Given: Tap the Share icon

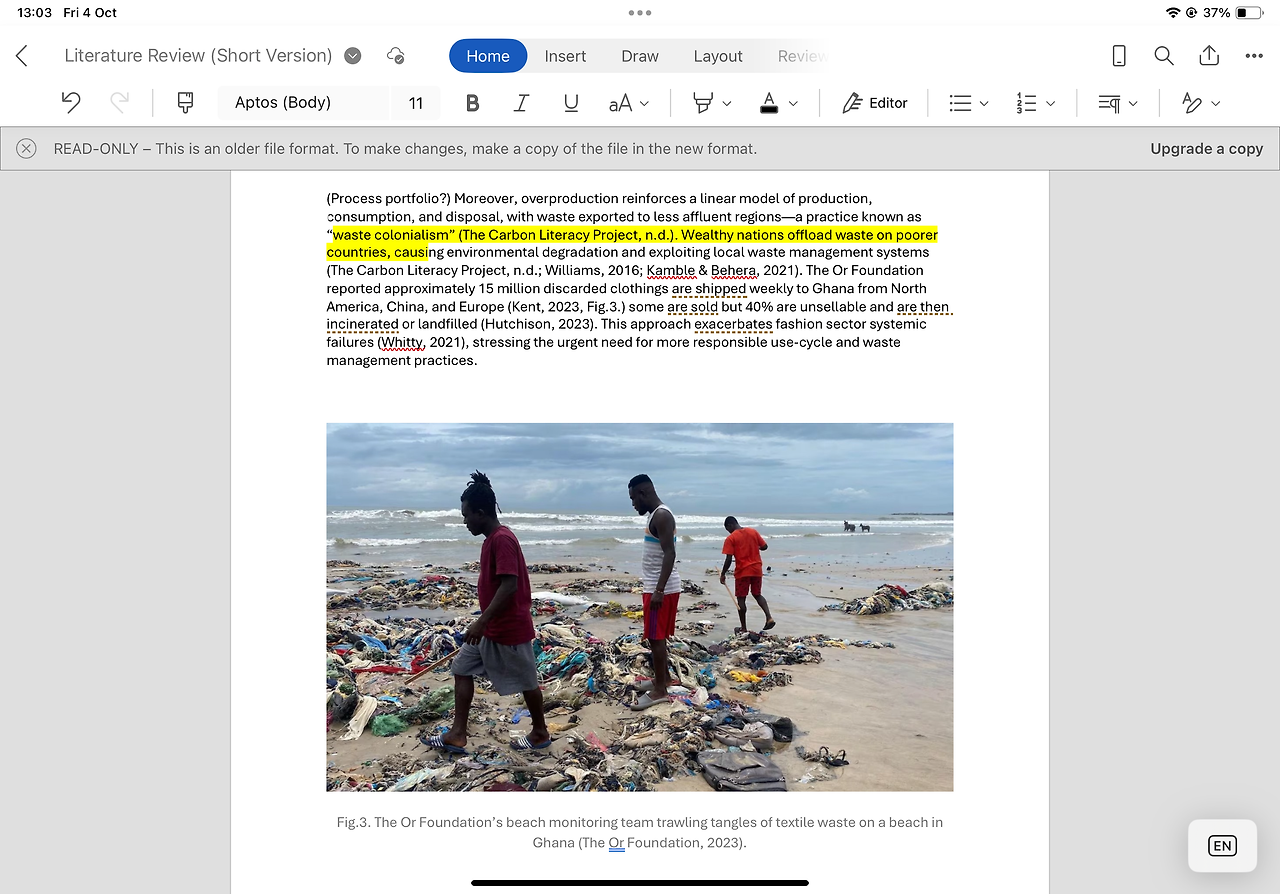Looking at the screenshot, I should 1209,56.
